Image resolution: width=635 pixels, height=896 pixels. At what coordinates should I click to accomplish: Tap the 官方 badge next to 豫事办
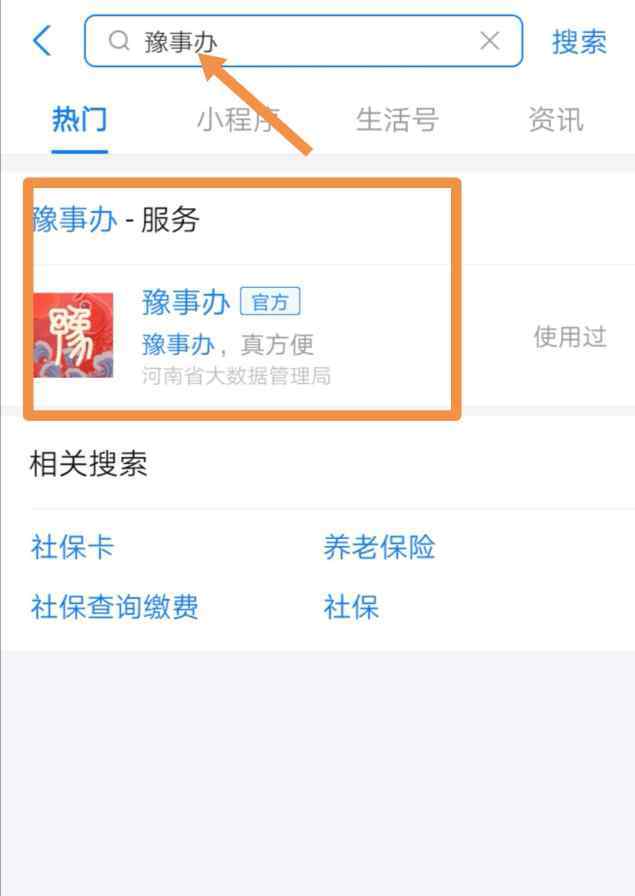click(270, 302)
